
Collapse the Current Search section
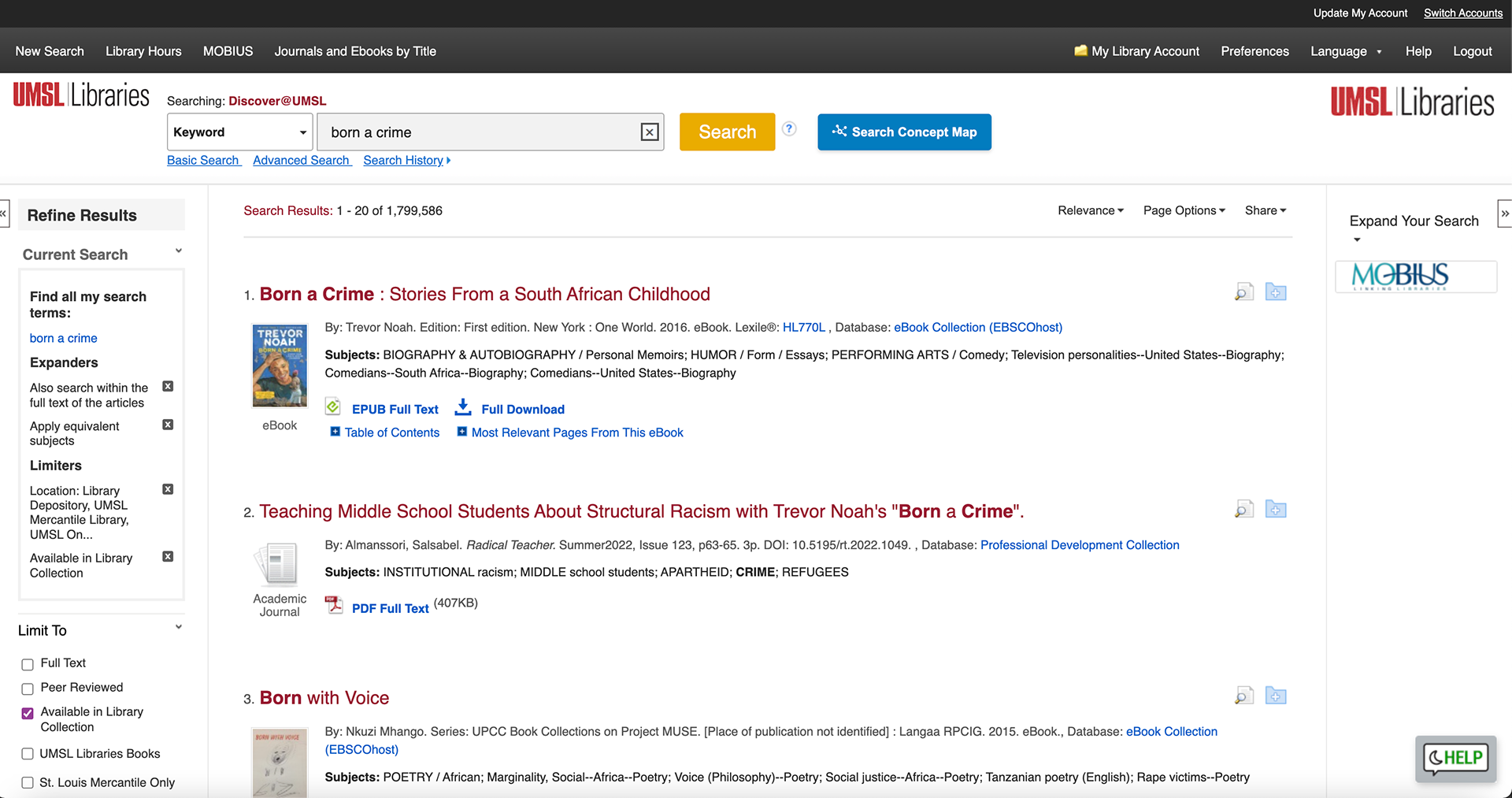pyautogui.click(x=179, y=251)
